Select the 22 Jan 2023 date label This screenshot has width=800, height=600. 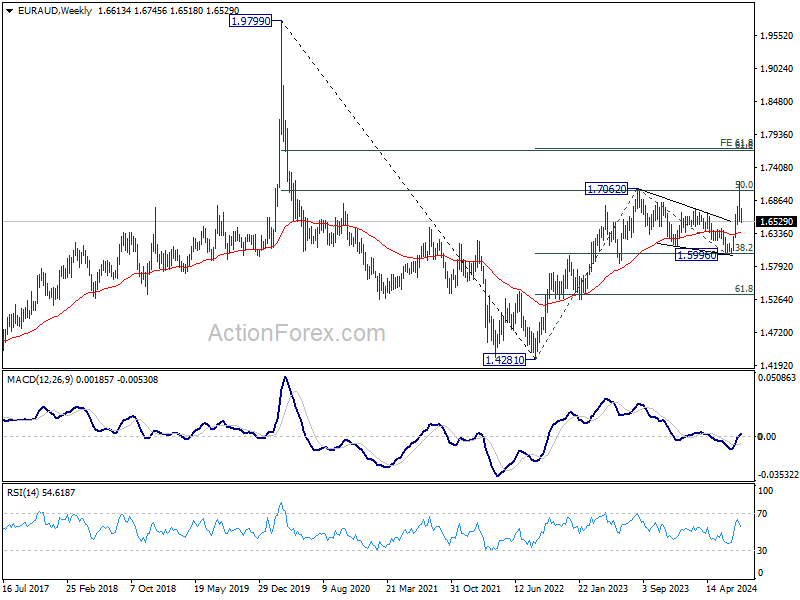[x=603, y=588]
